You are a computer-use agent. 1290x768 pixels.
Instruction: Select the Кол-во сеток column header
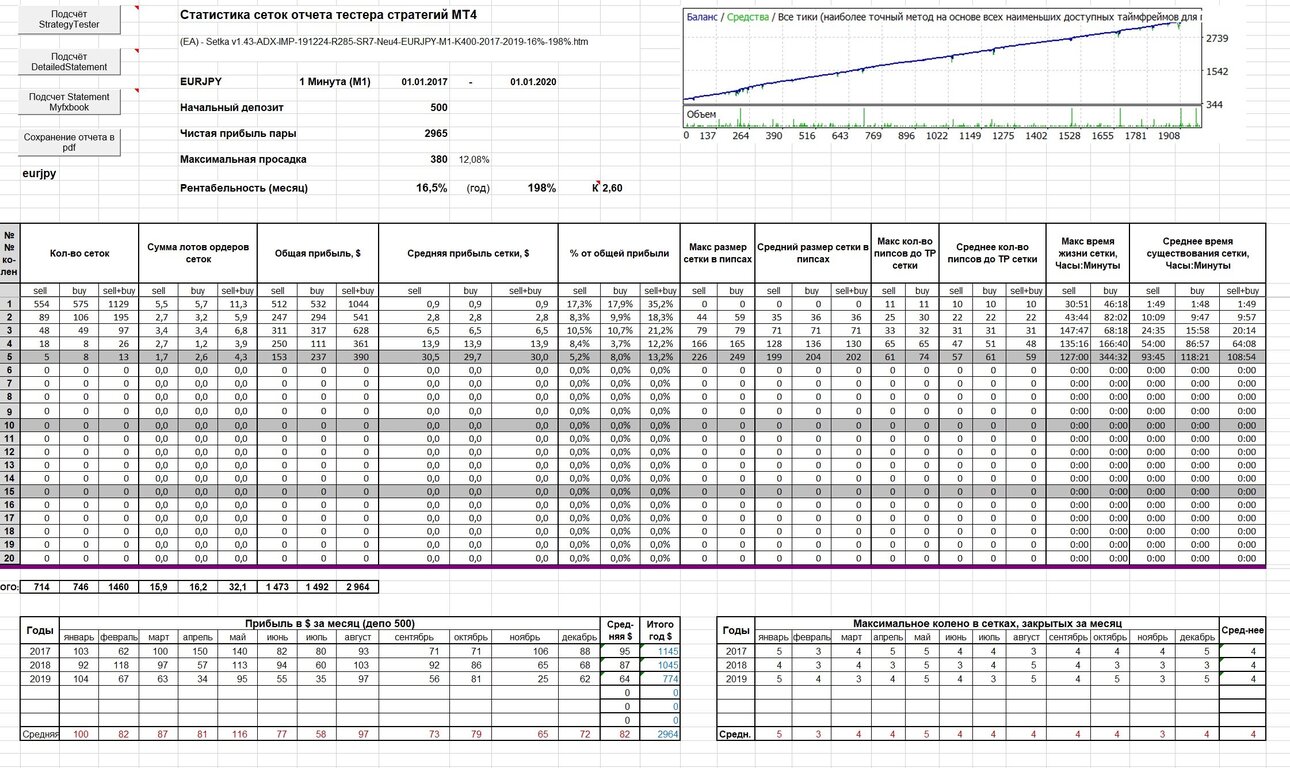pos(79,254)
